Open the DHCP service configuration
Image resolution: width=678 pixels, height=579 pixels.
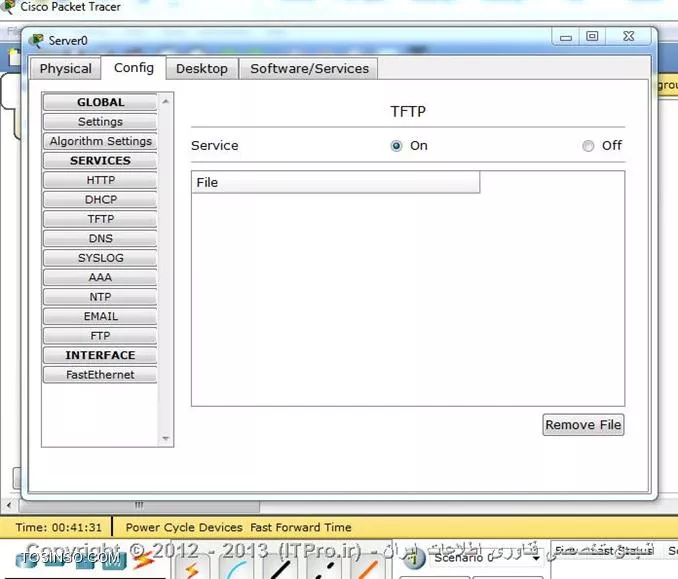[x=100, y=200]
